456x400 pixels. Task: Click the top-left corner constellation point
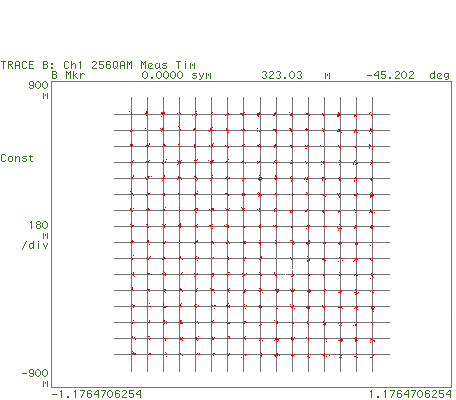click(x=131, y=114)
